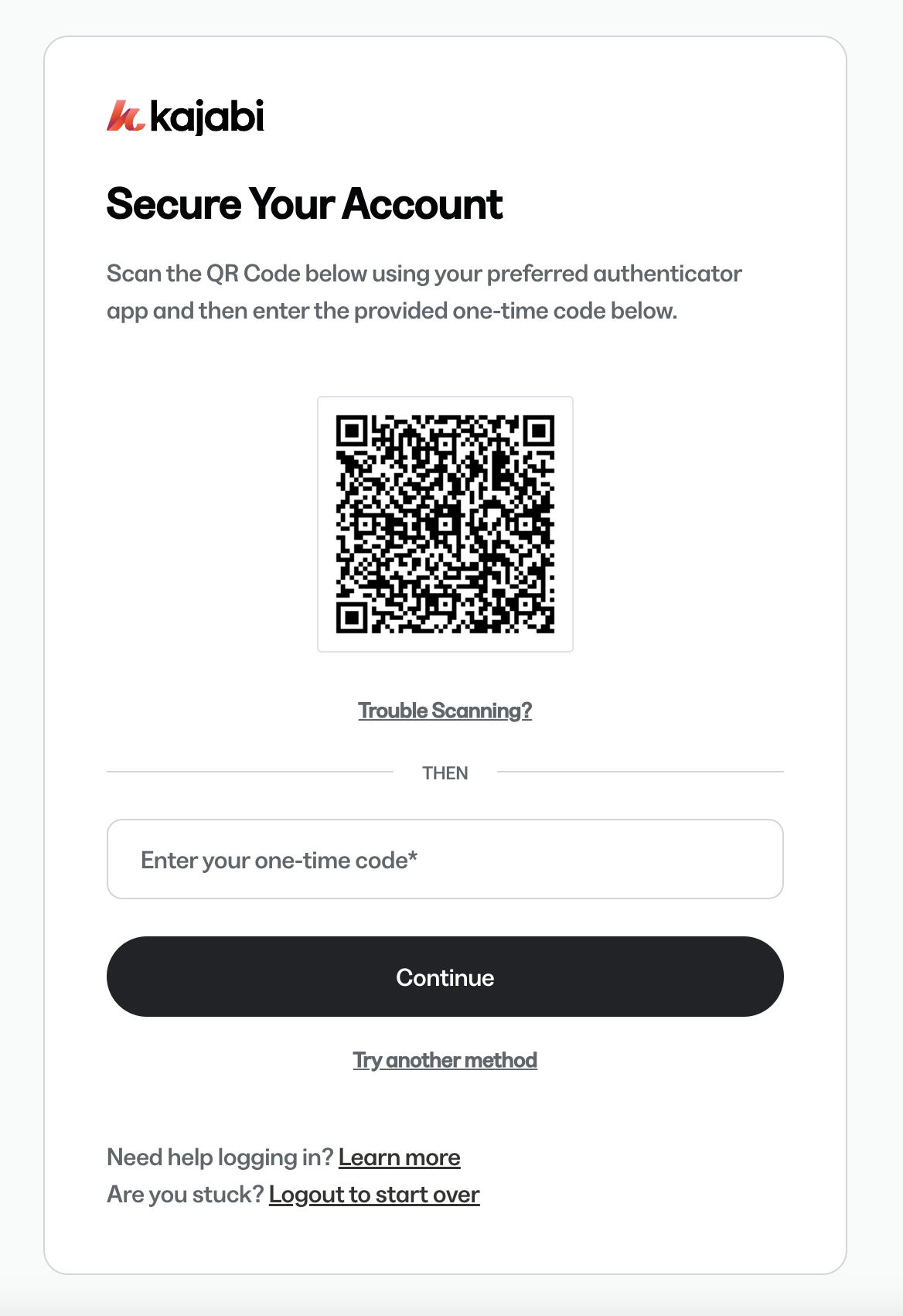The image size is (903, 1316).
Task: Click the Continue button
Action: click(x=445, y=977)
